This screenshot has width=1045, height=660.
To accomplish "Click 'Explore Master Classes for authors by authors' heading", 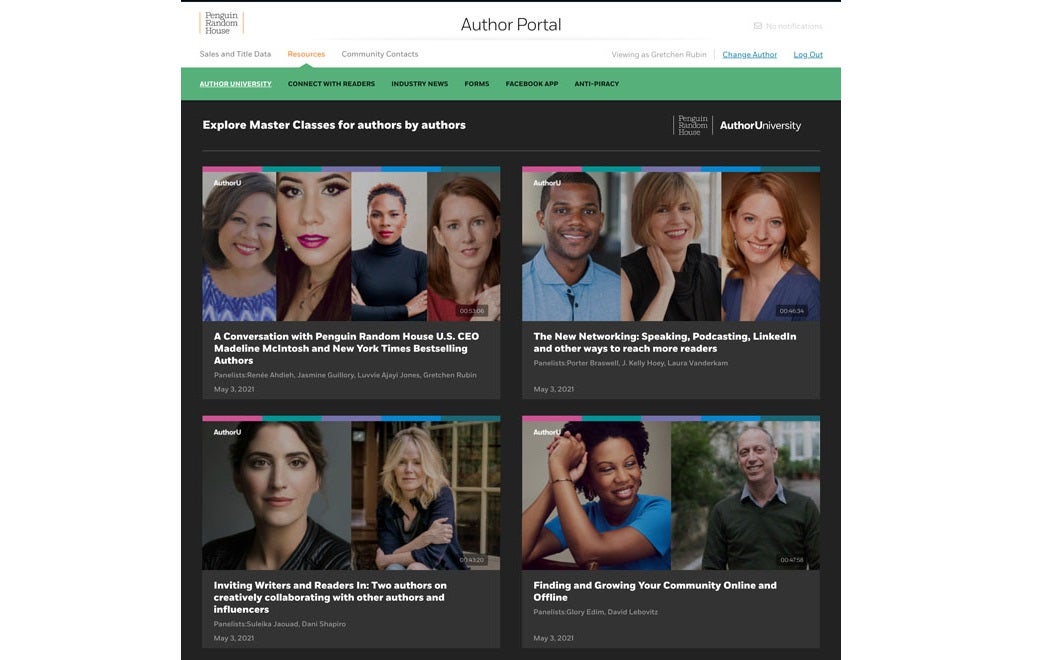I will coord(334,125).
